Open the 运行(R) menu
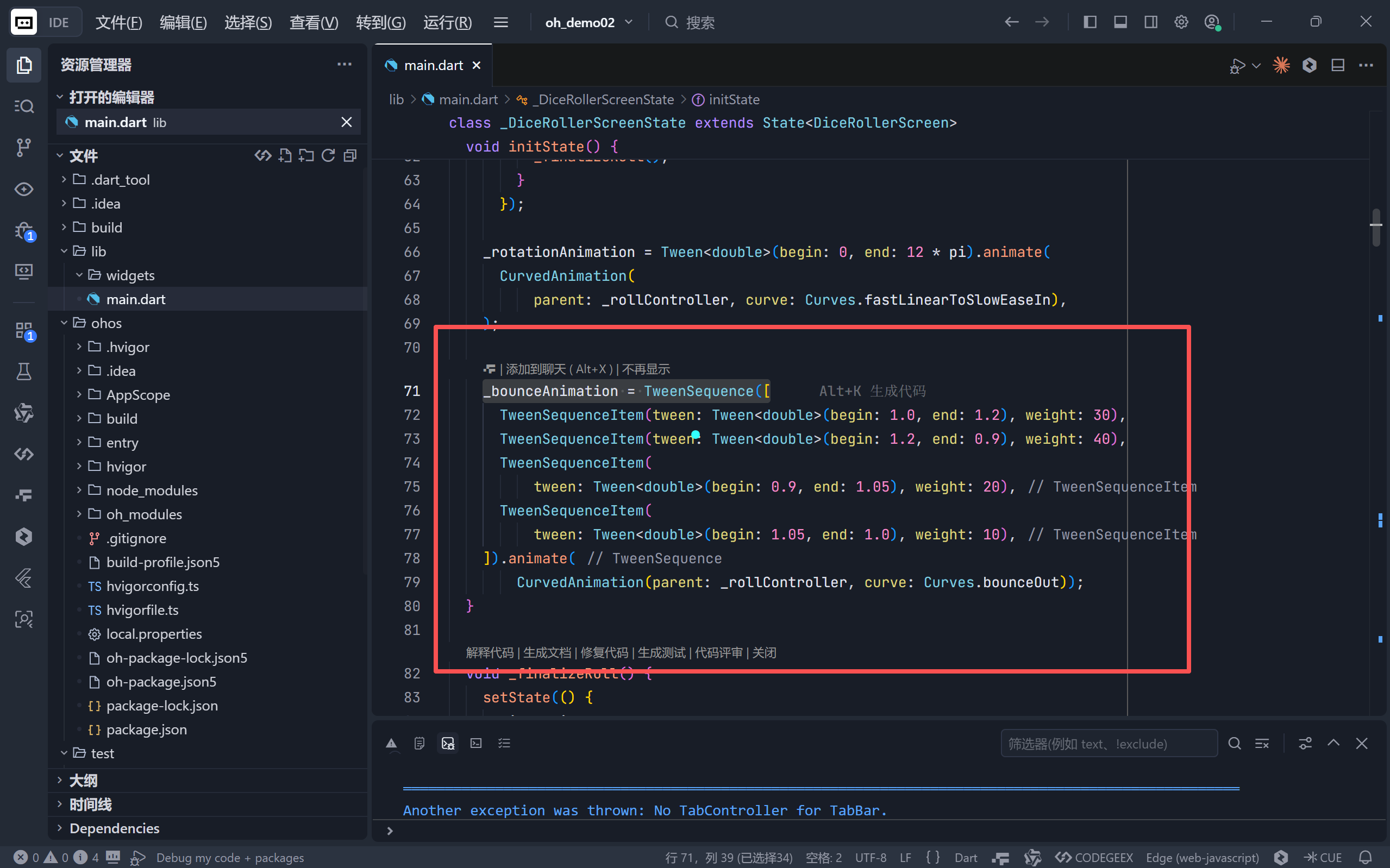The image size is (1390, 868). 447,22
